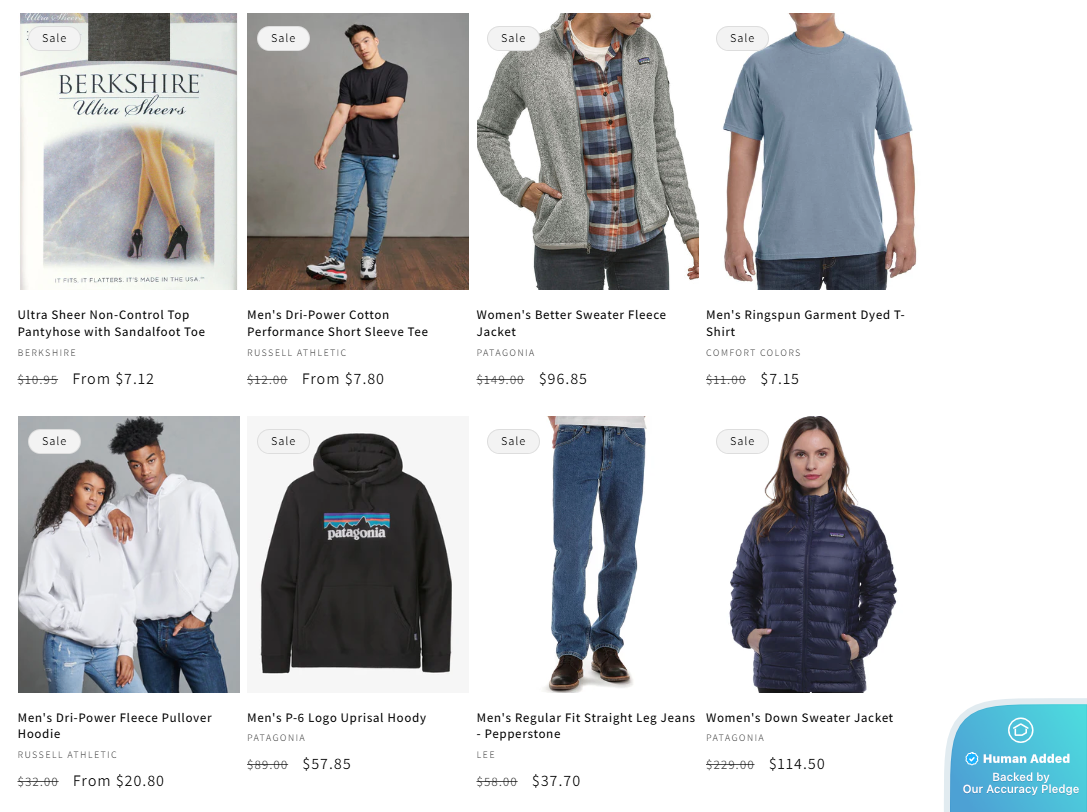Image resolution: width=1087 pixels, height=812 pixels.
Task: Open the blue garment dyed T-shirt image
Action: (x=817, y=151)
